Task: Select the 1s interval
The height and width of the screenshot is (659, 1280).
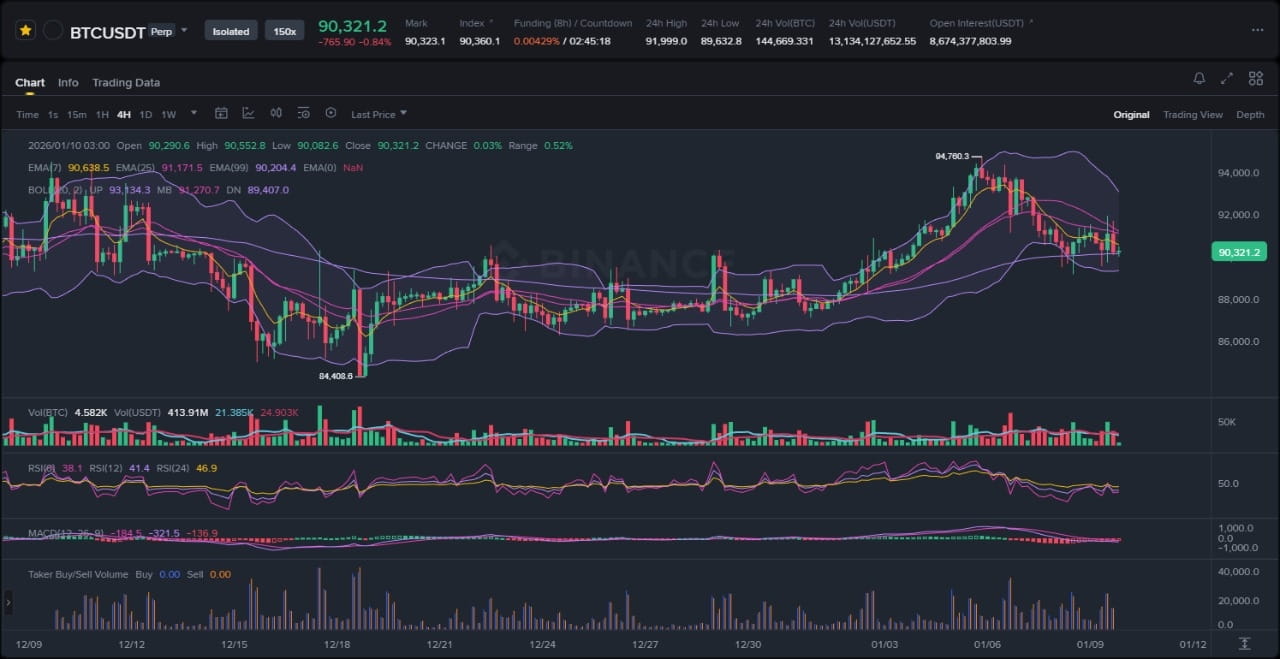Action: [x=53, y=114]
